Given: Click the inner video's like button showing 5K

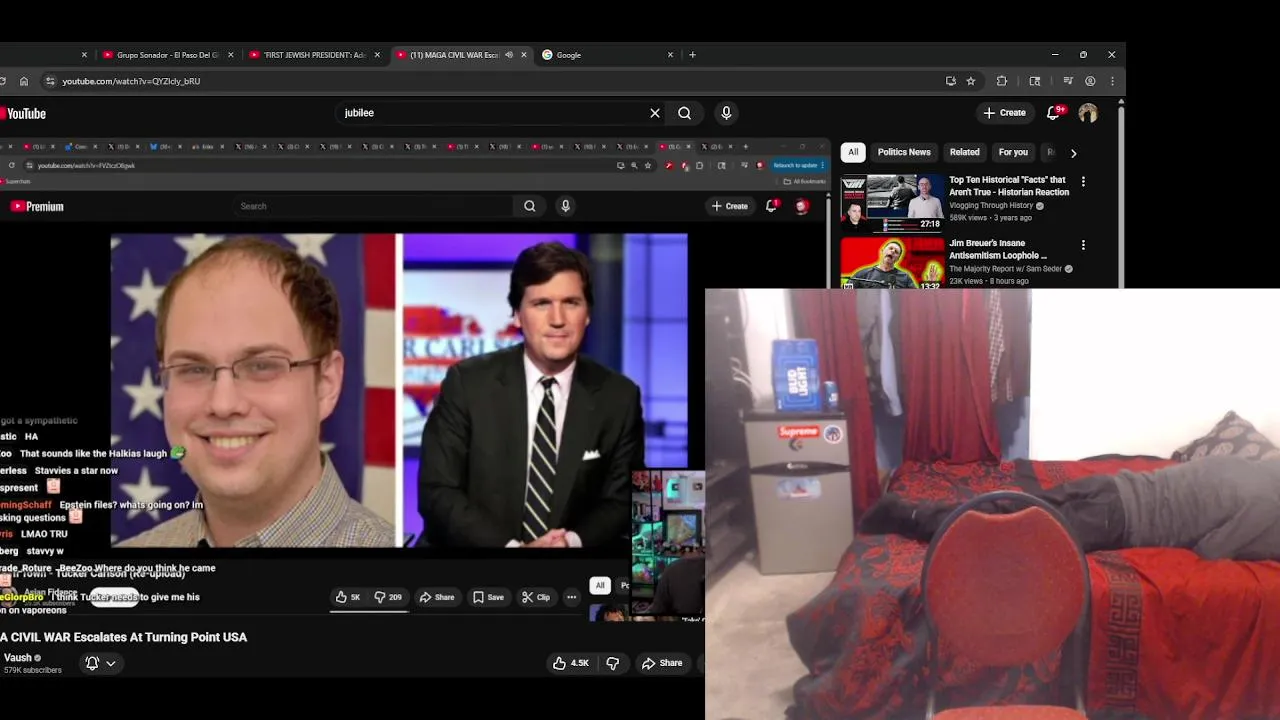Looking at the screenshot, I should 347,597.
